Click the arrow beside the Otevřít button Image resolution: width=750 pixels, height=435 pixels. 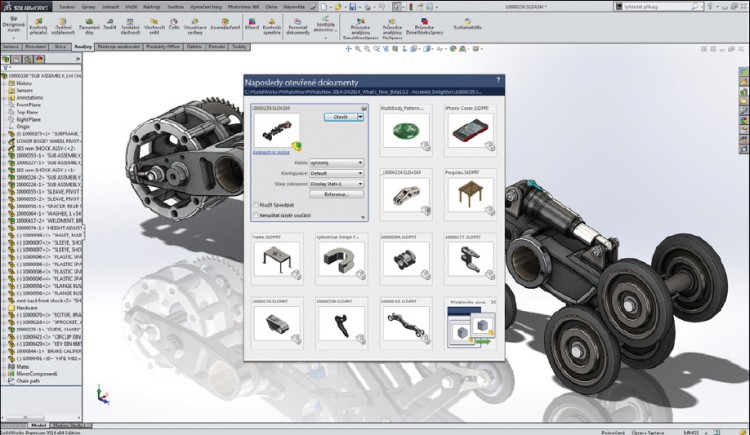tap(361, 116)
